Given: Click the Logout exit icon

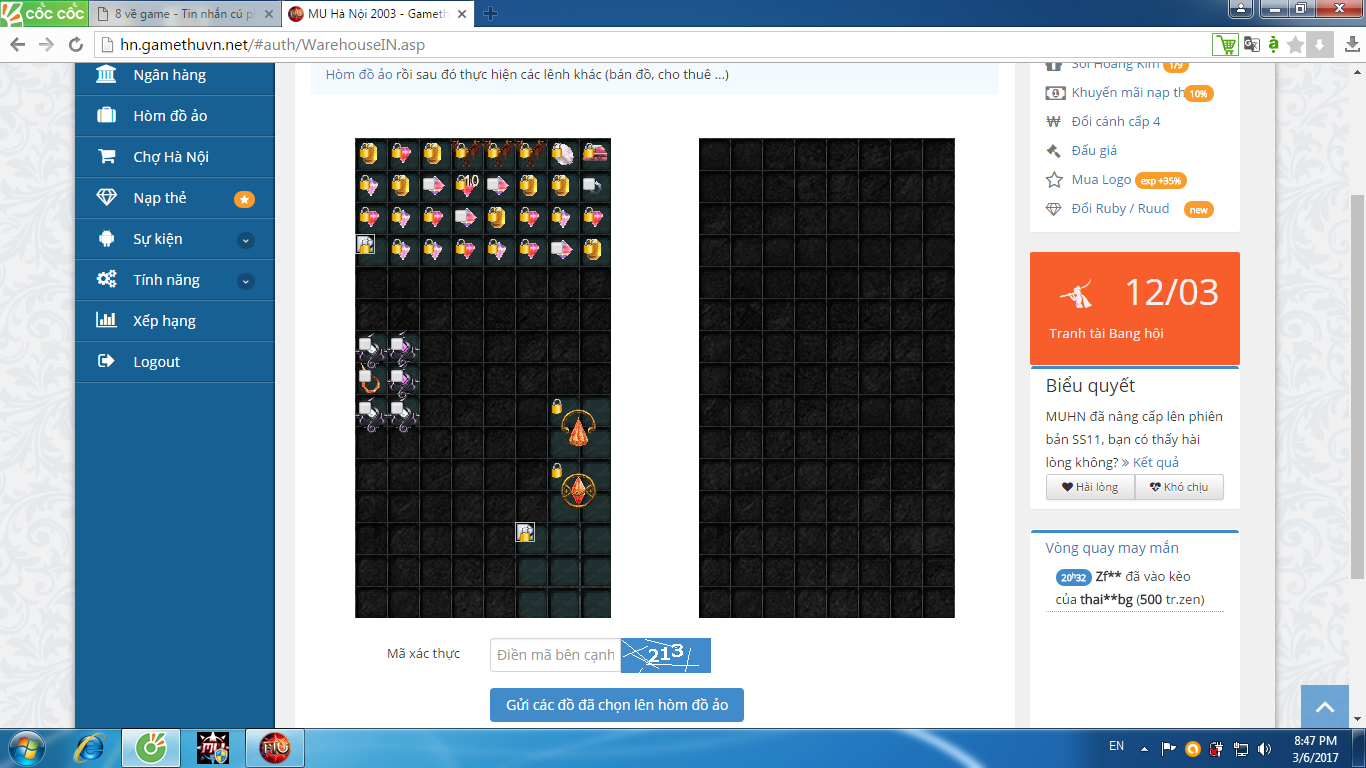Looking at the screenshot, I should (106, 362).
